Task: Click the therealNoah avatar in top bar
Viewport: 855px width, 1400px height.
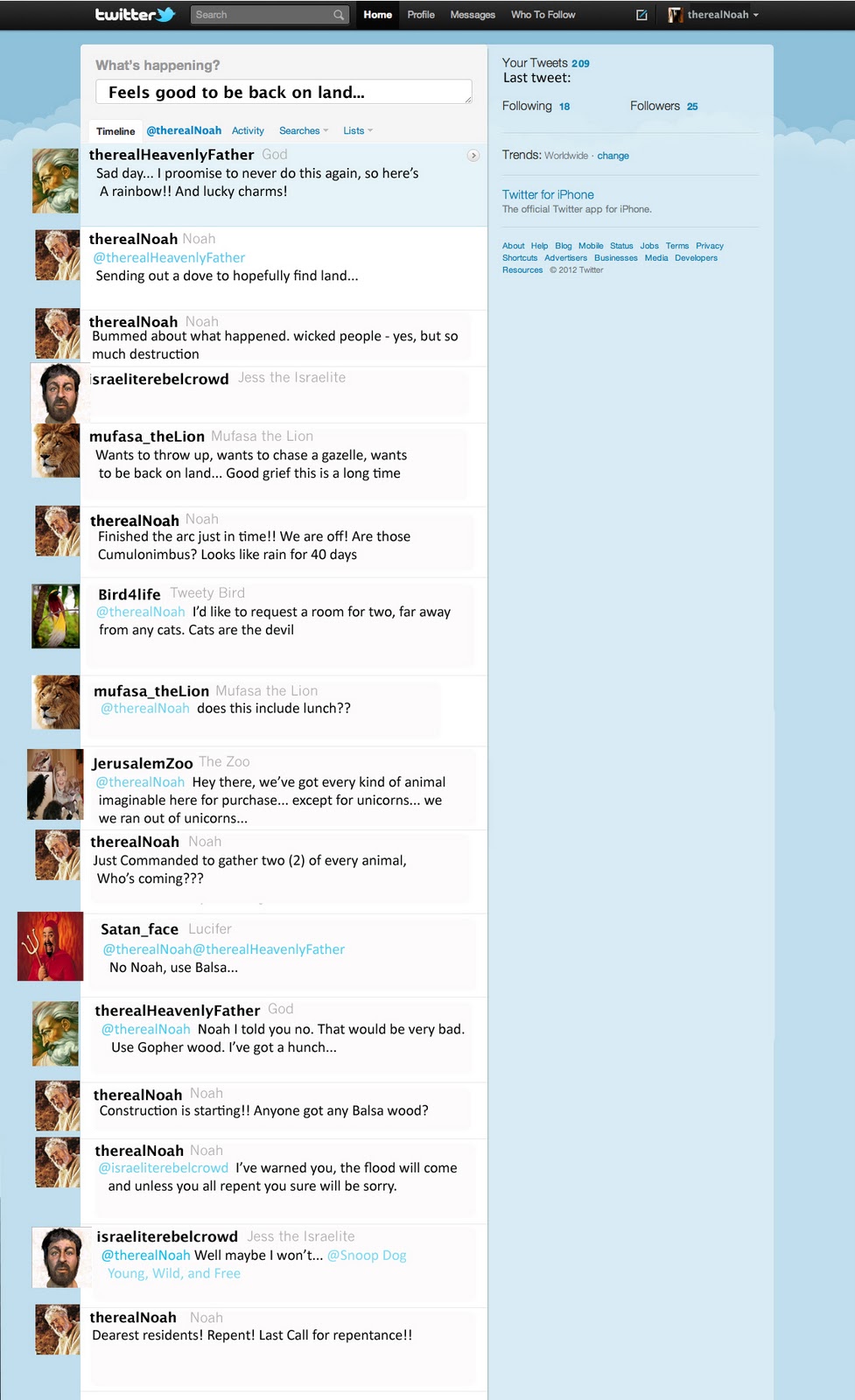Action: 675,15
